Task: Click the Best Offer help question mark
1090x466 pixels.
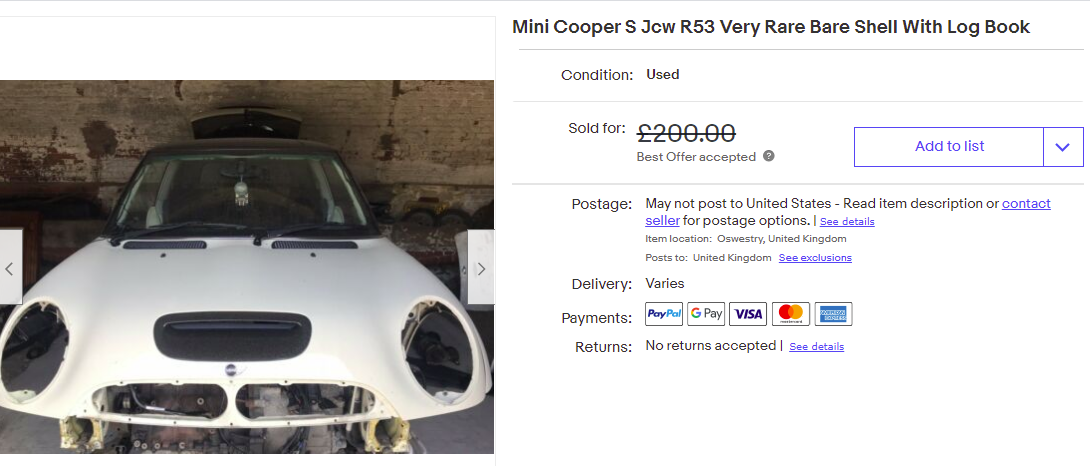Action: coord(768,156)
